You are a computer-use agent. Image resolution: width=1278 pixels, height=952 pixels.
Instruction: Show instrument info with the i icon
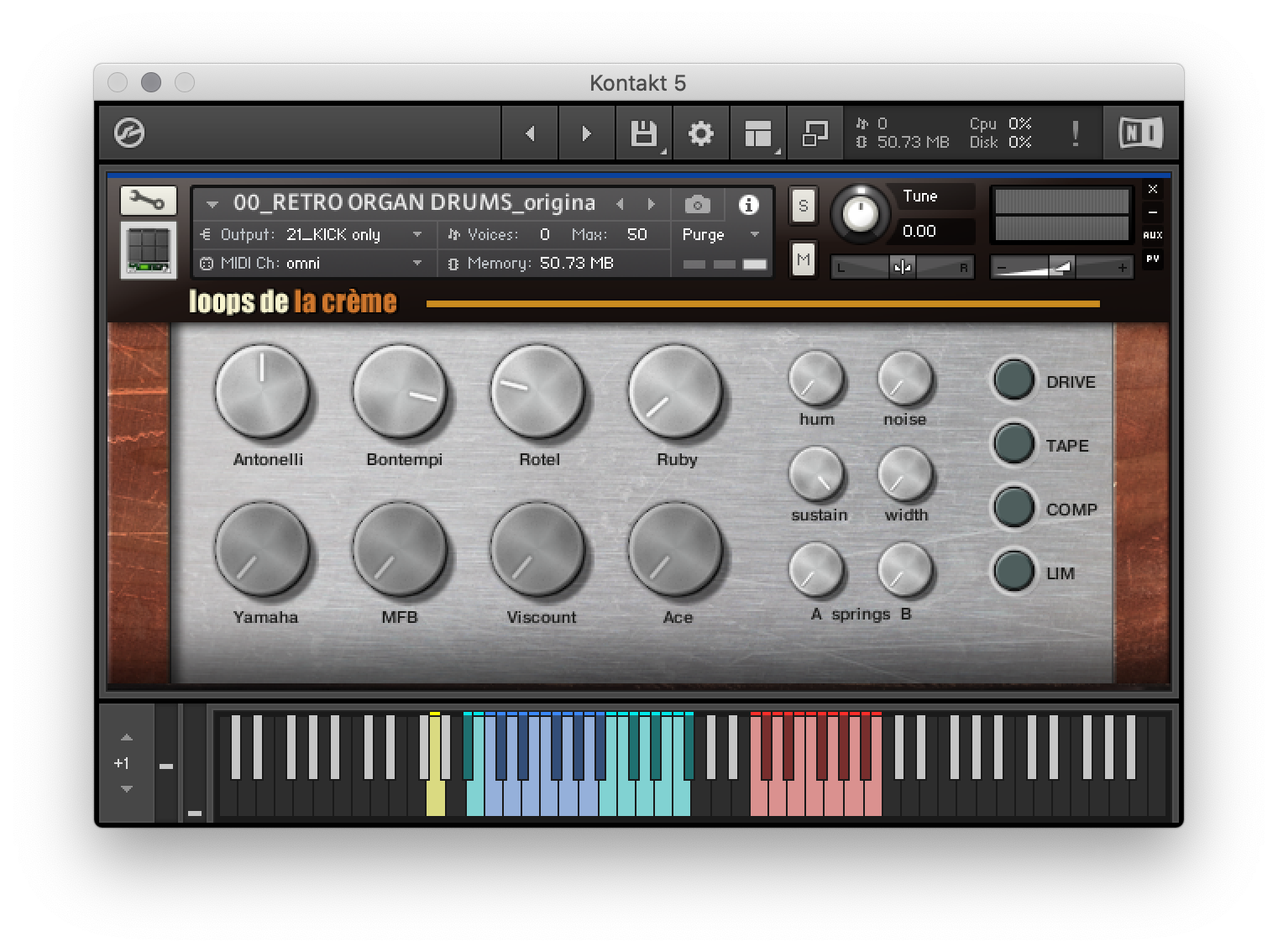pos(748,204)
